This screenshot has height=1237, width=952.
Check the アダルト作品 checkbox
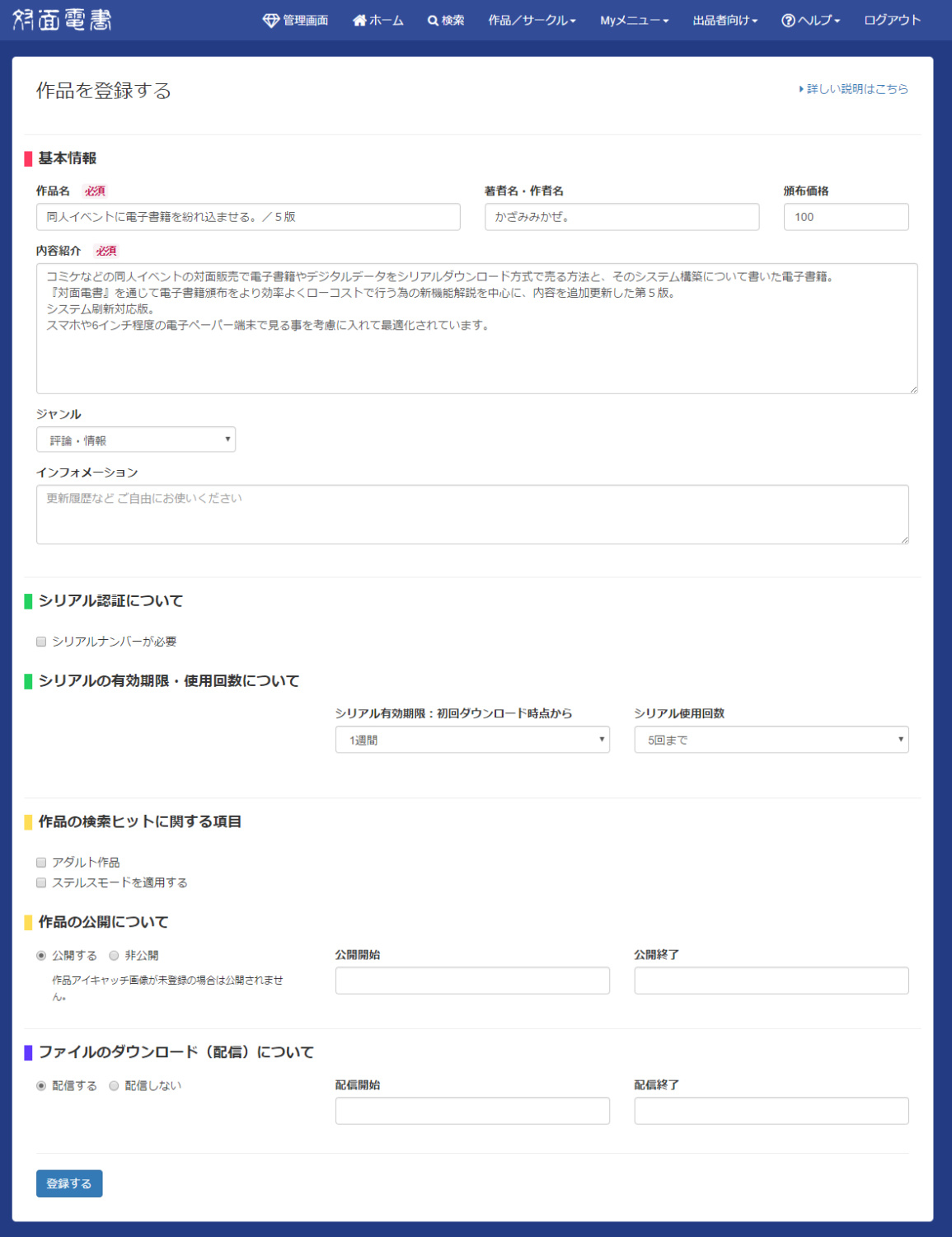coord(41,863)
